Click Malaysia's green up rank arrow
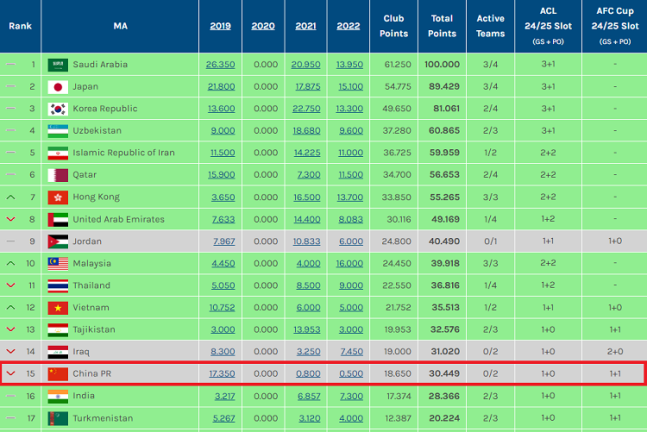This screenshot has width=647, height=432. 11,263
